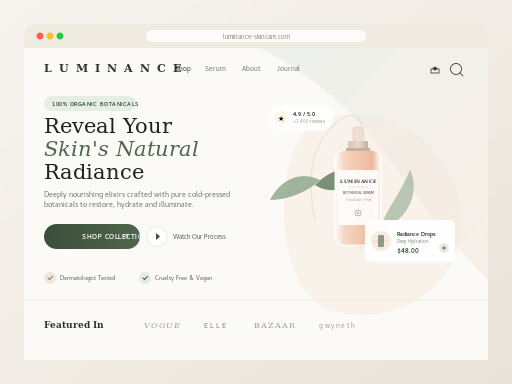Click the 100% Organic Botanicals badge
Viewport: 512px width, 384px height.
click(91, 104)
